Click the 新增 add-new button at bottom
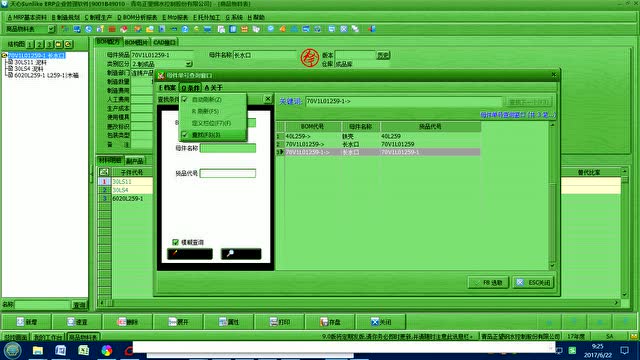The height and width of the screenshot is (360, 640). point(27,322)
